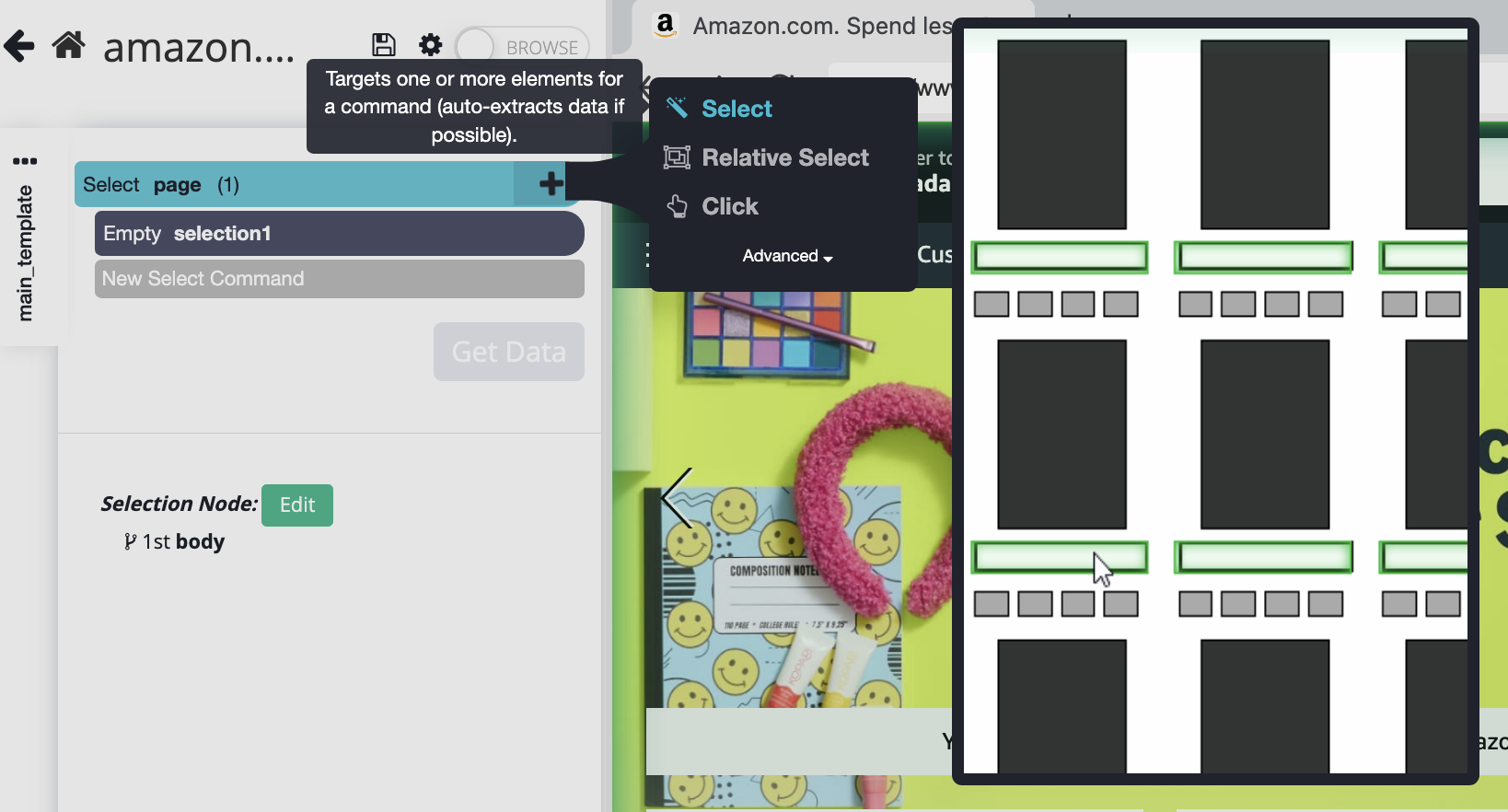Open the three-dots menu above main_template

[x=25, y=161]
